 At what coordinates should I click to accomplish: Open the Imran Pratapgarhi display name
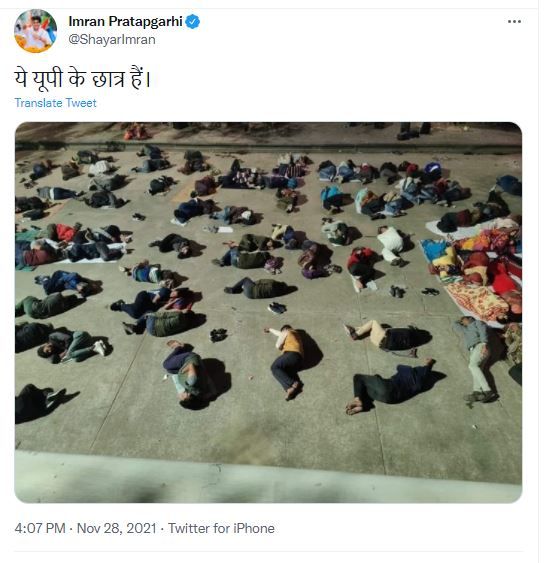click(125, 22)
